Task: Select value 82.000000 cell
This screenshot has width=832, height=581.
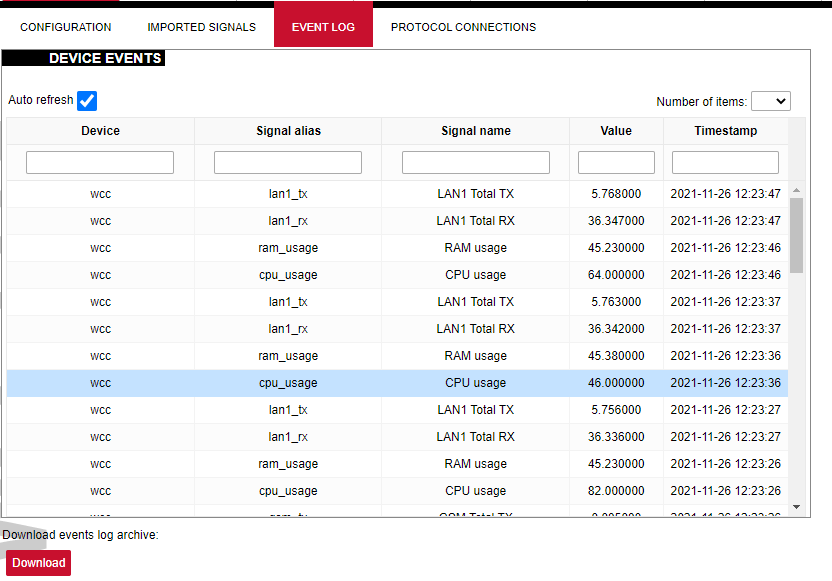Action: (616, 491)
